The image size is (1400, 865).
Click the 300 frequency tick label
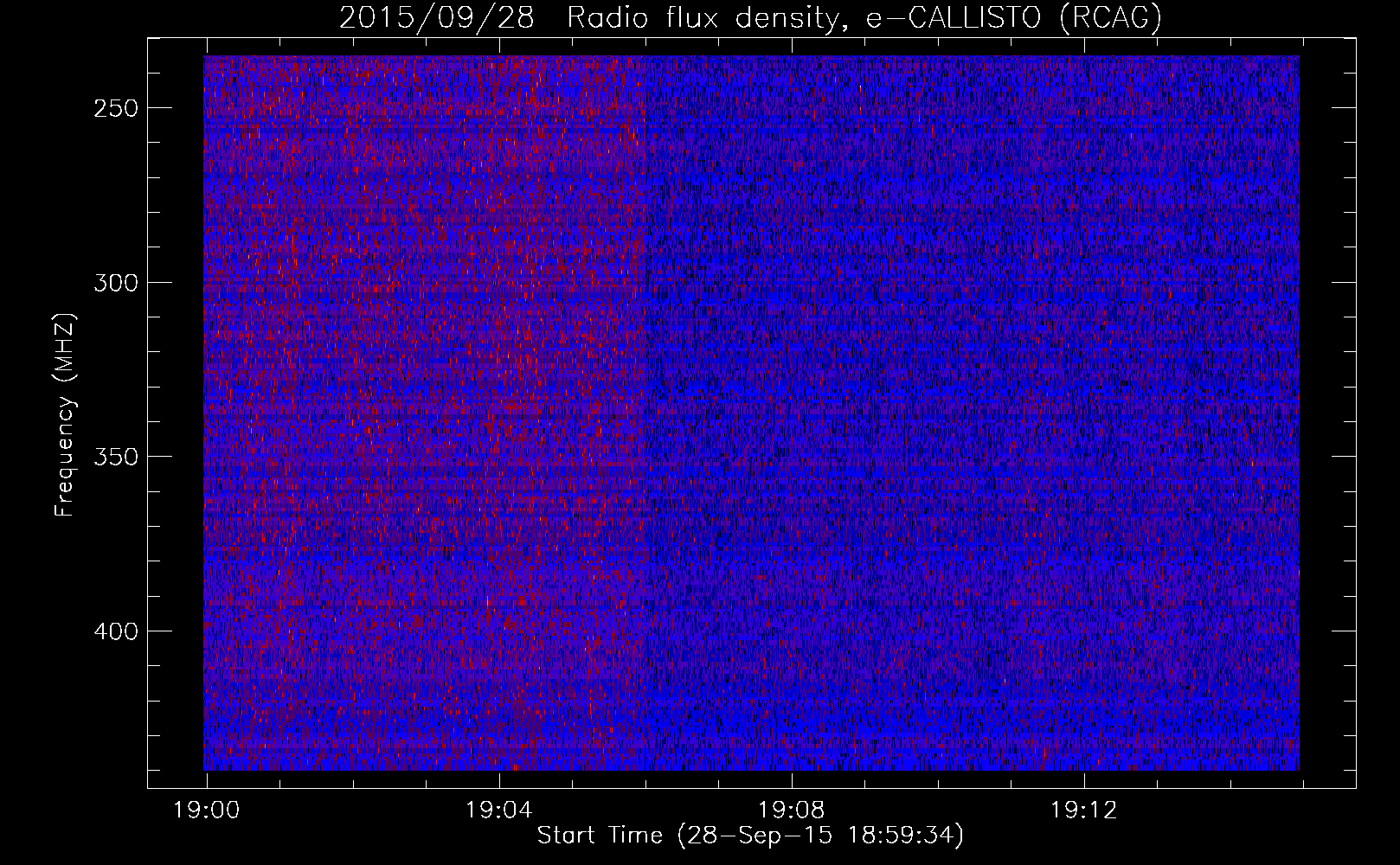point(116,283)
